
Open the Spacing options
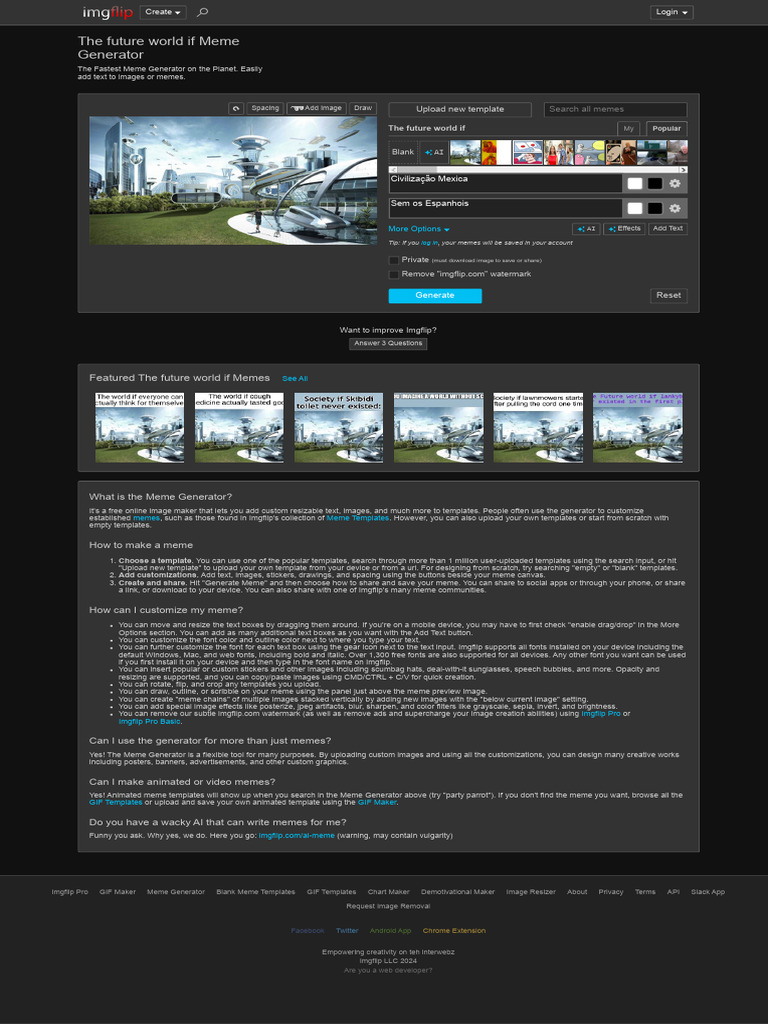click(265, 108)
